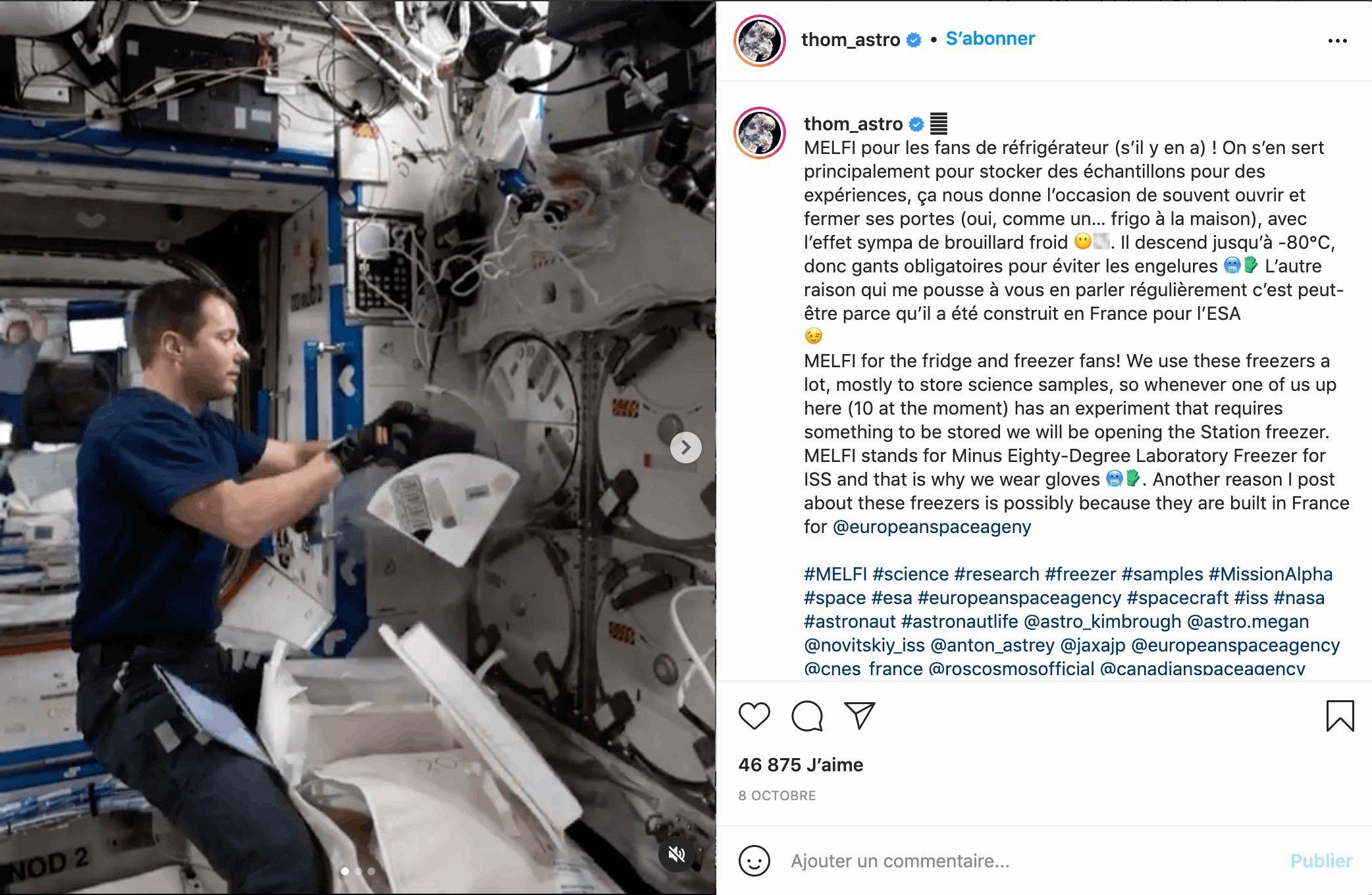Open comments via speech bubble icon
Viewport: 1372px width, 895px height.
[x=807, y=716]
